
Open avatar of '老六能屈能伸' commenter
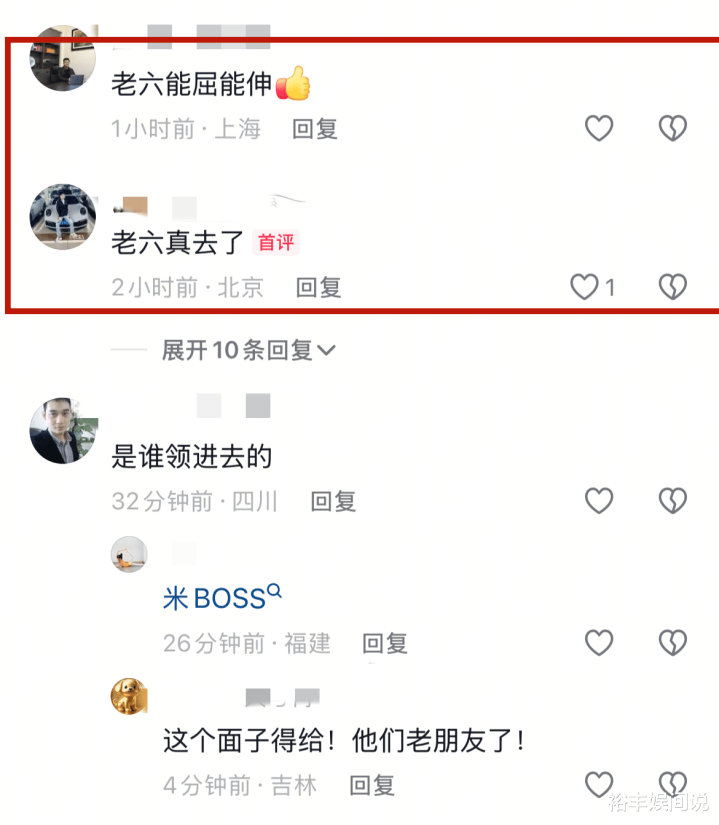tap(63, 58)
